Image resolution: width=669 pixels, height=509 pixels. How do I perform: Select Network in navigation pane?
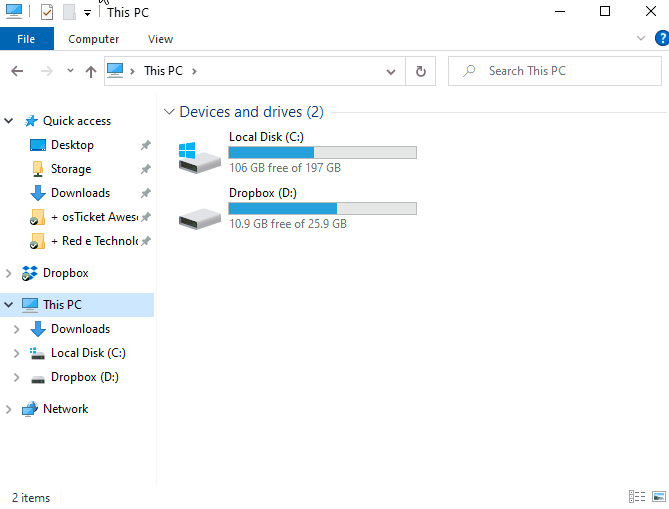click(x=65, y=409)
